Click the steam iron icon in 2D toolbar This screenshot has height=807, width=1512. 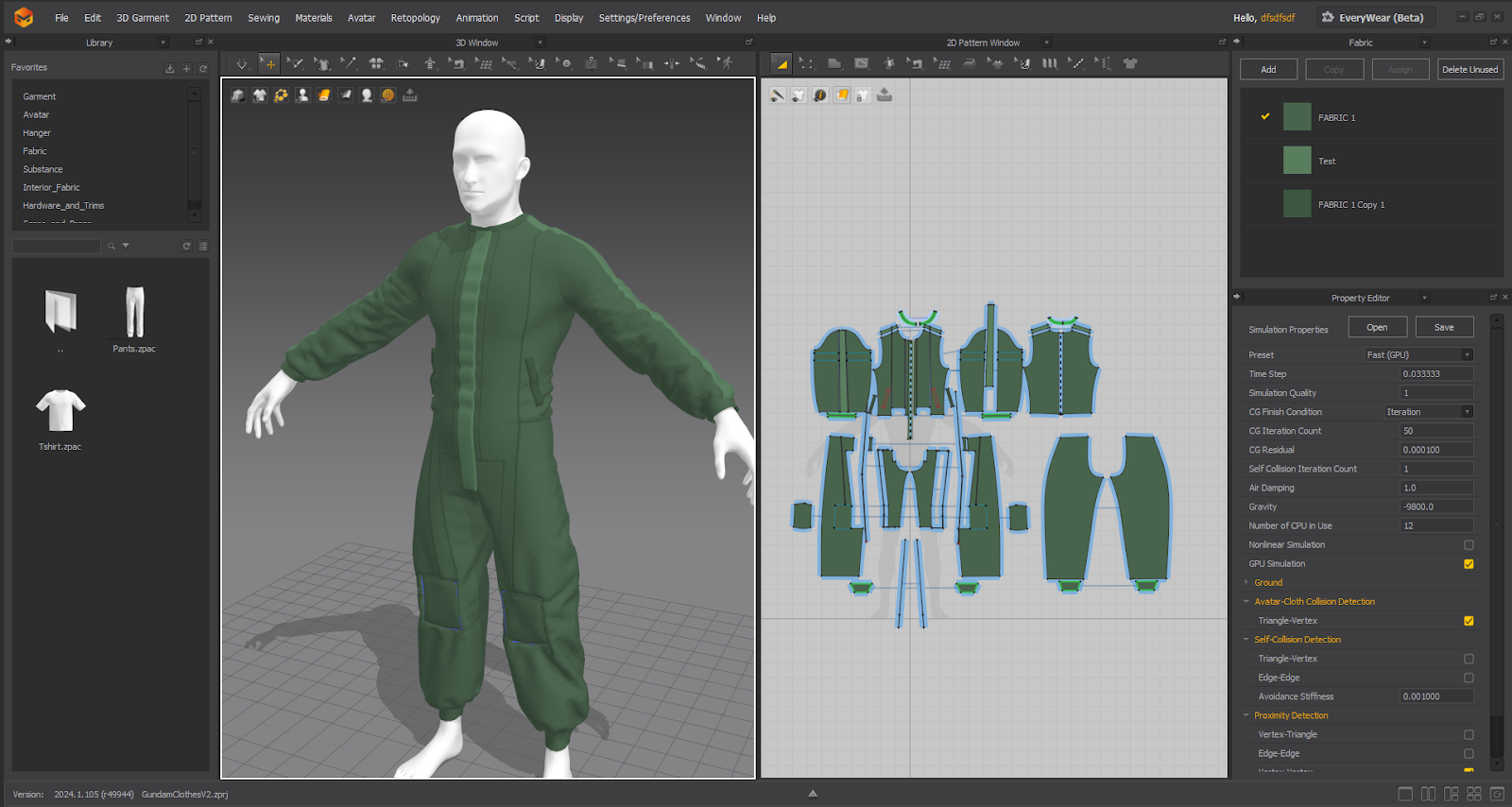coord(969,63)
